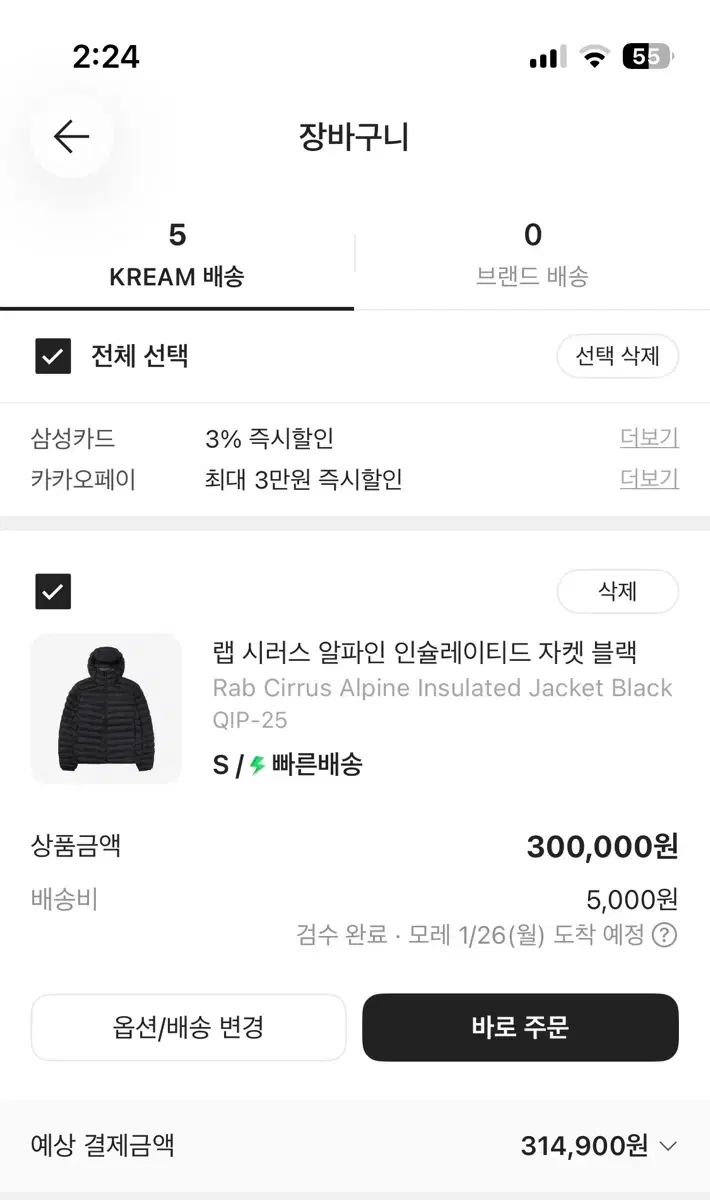Tap the battery status icon
This screenshot has height=1200, width=710.
tap(647, 57)
